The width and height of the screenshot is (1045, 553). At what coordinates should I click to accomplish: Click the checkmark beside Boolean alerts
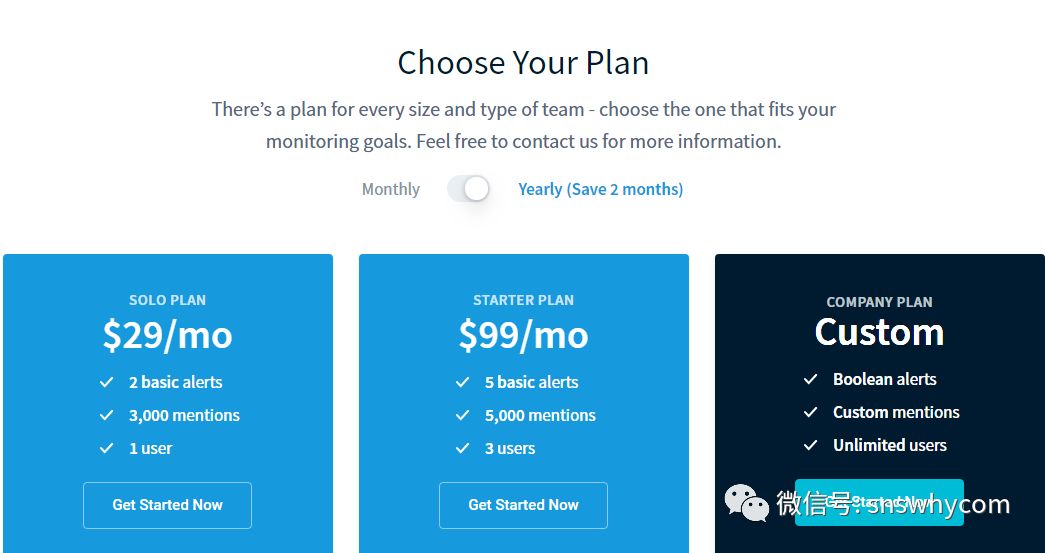pos(811,379)
